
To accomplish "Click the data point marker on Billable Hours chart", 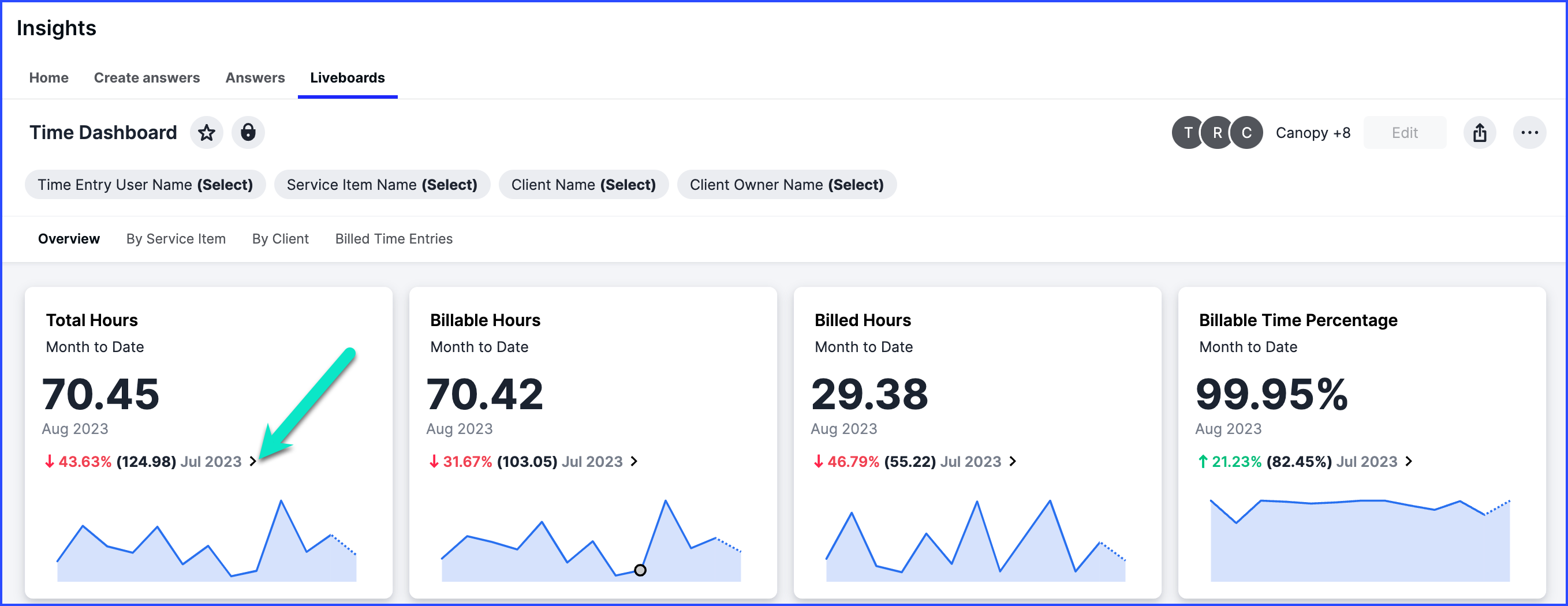I will [640, 570].
